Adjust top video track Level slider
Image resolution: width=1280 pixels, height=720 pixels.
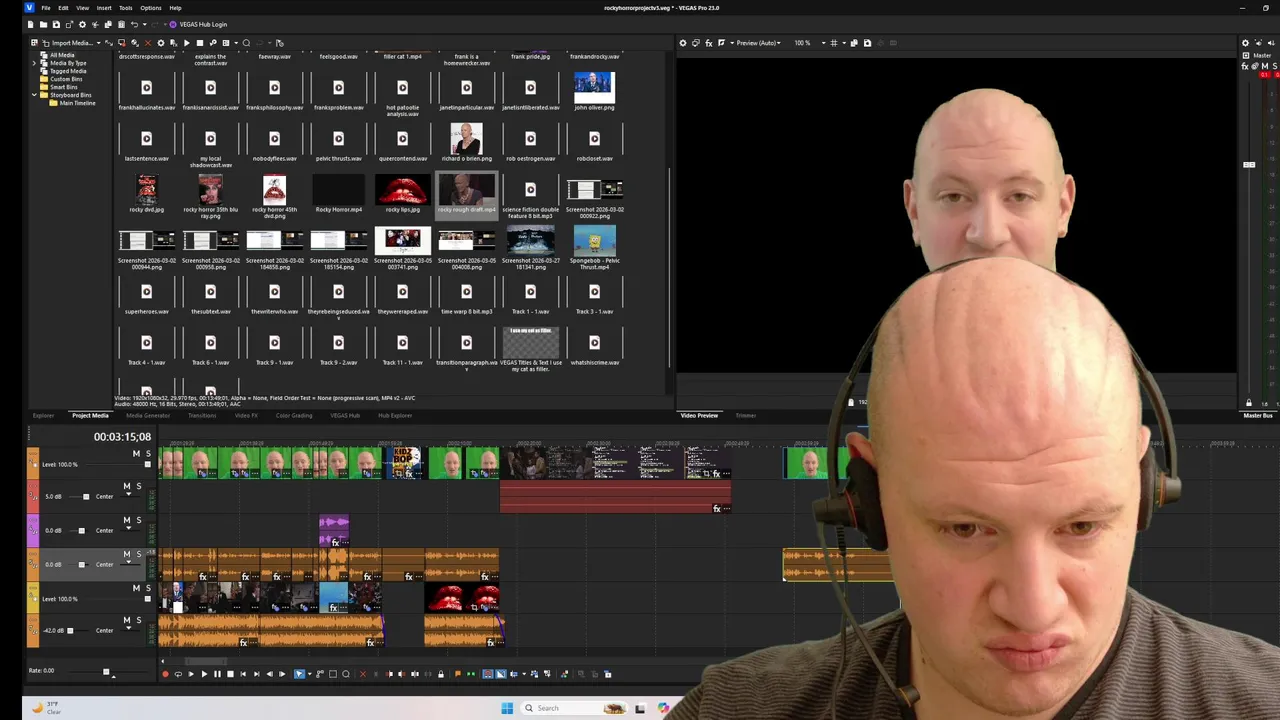(148, 464)
